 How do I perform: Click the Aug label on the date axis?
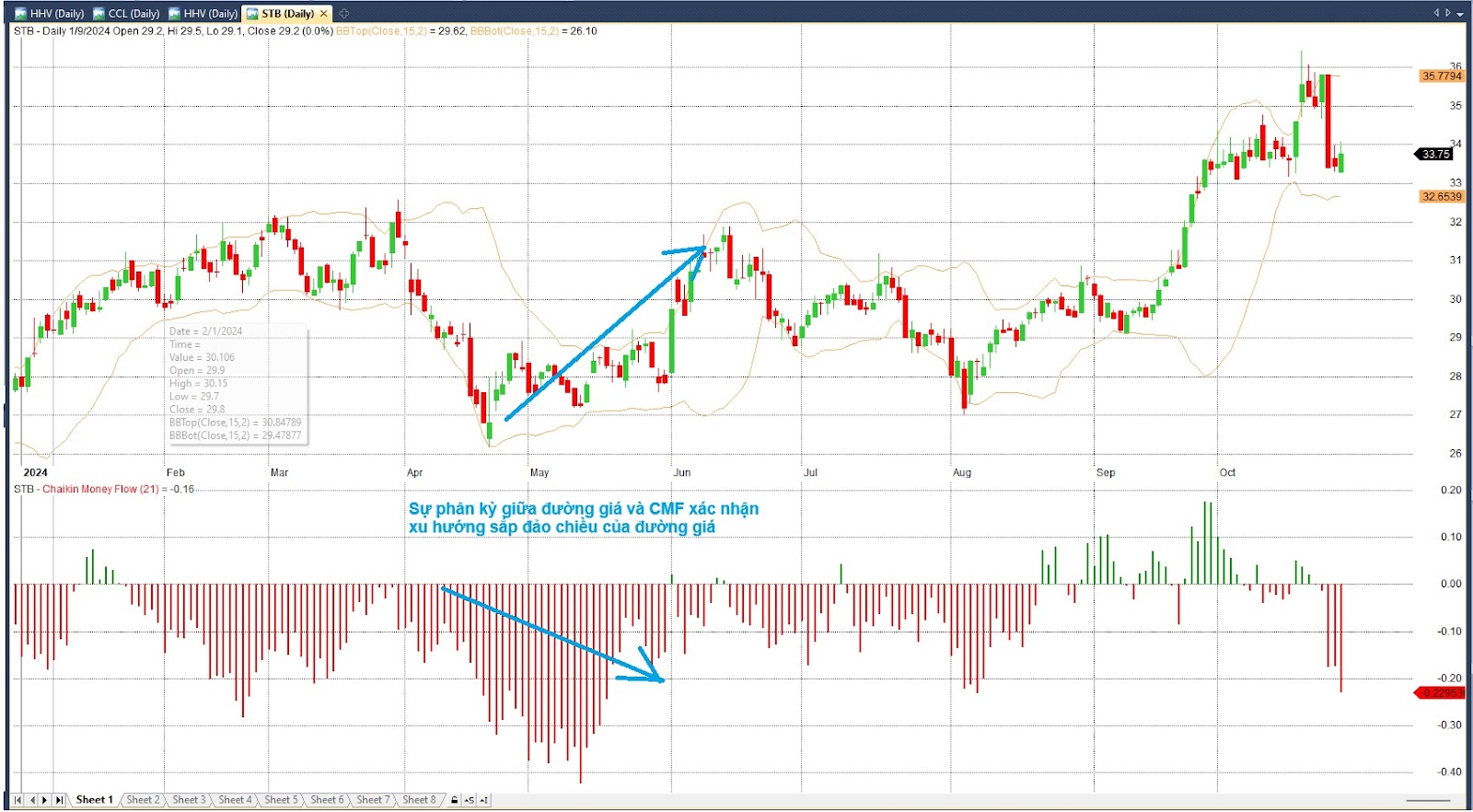click(961, 472)
